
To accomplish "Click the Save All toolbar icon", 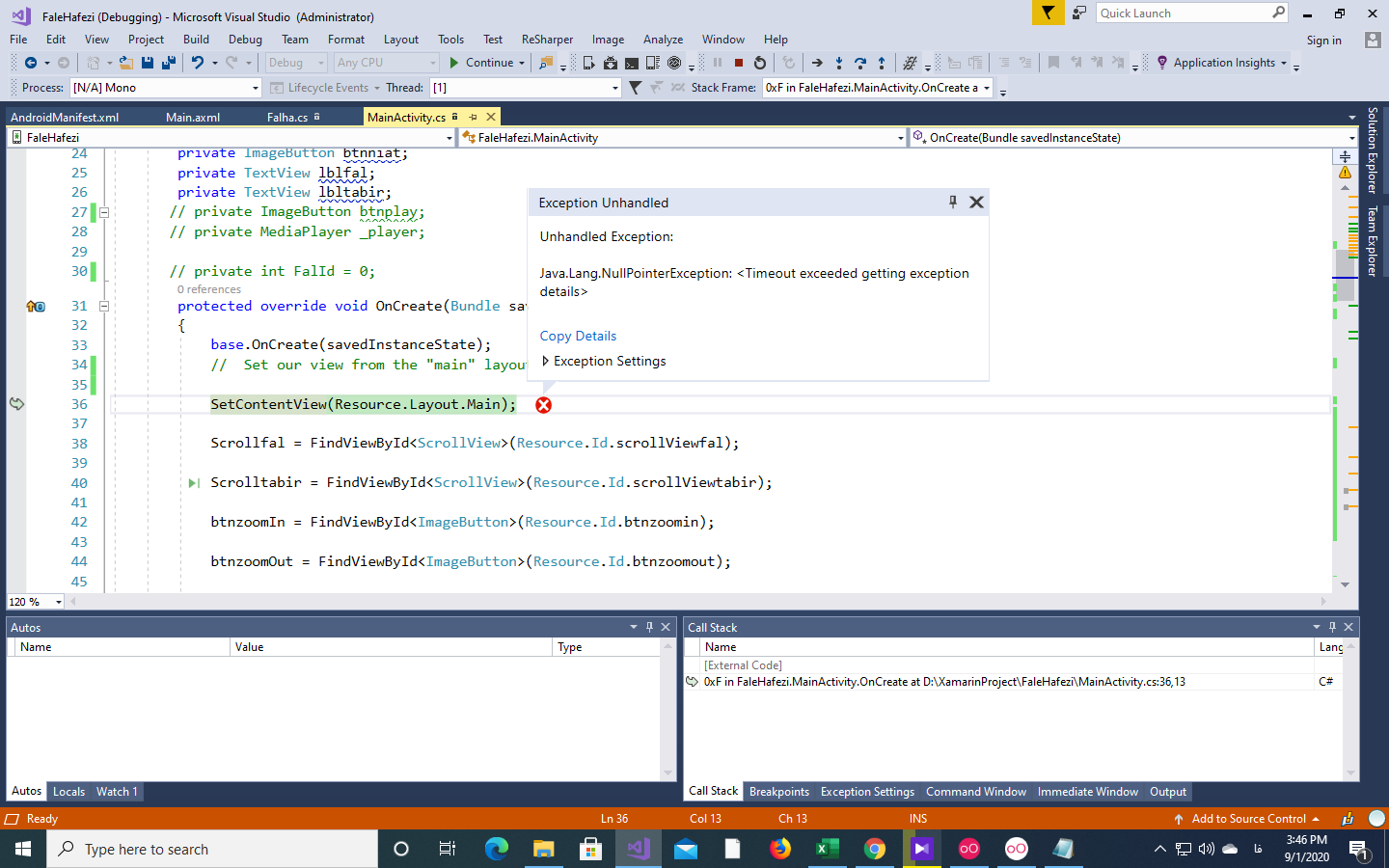I will coord(169,63).
